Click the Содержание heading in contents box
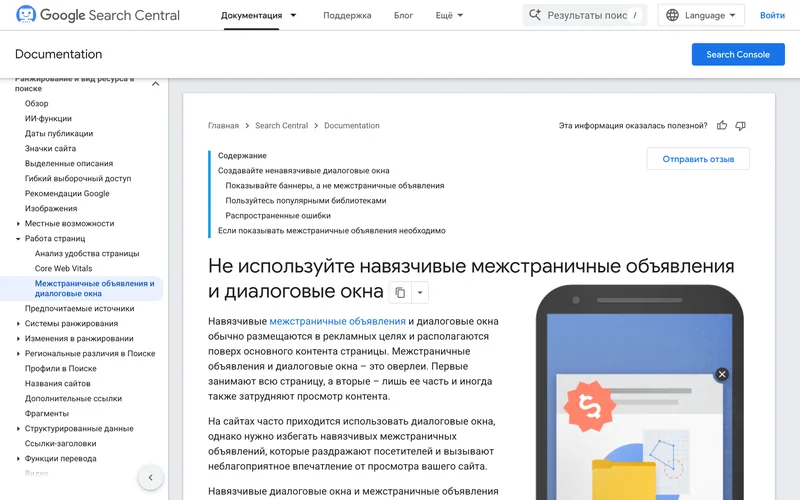The height and width of the screenshot is (500, 800). coord(242,156)
